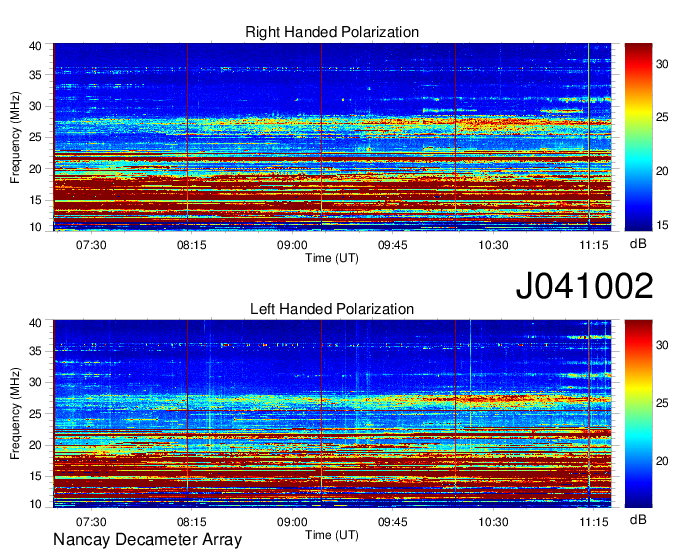The height and width of the screenshot is (552, 680).
Task: Click the 11:15 tick label under the bottom plot
Action: 594,522
